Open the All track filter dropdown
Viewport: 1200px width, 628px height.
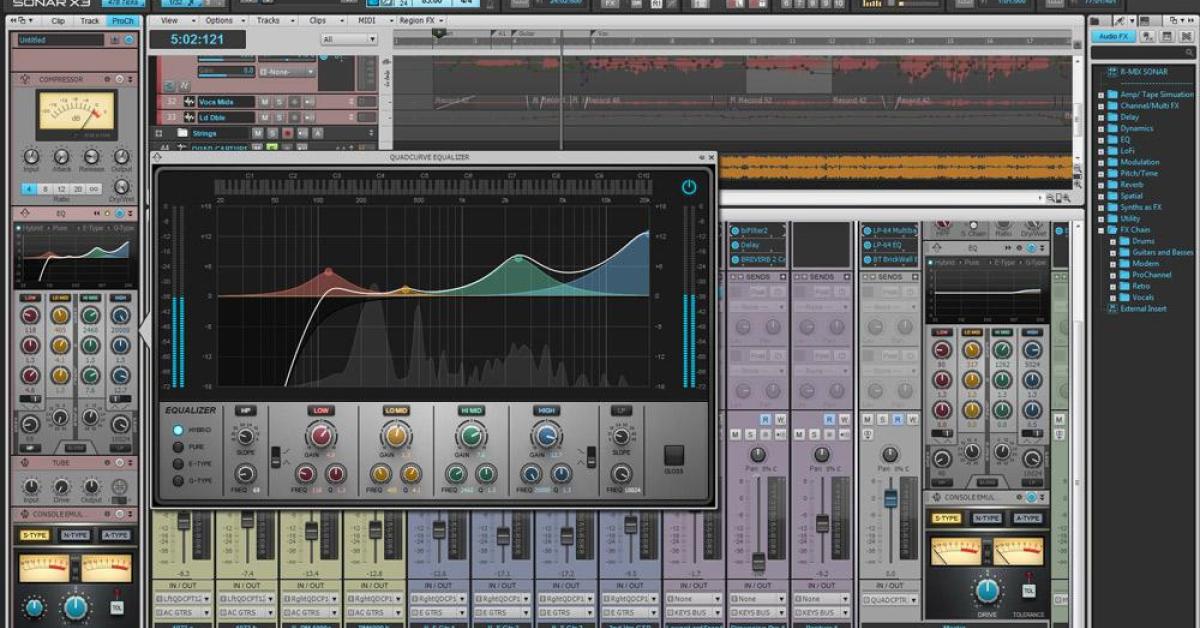coord(348,40)
